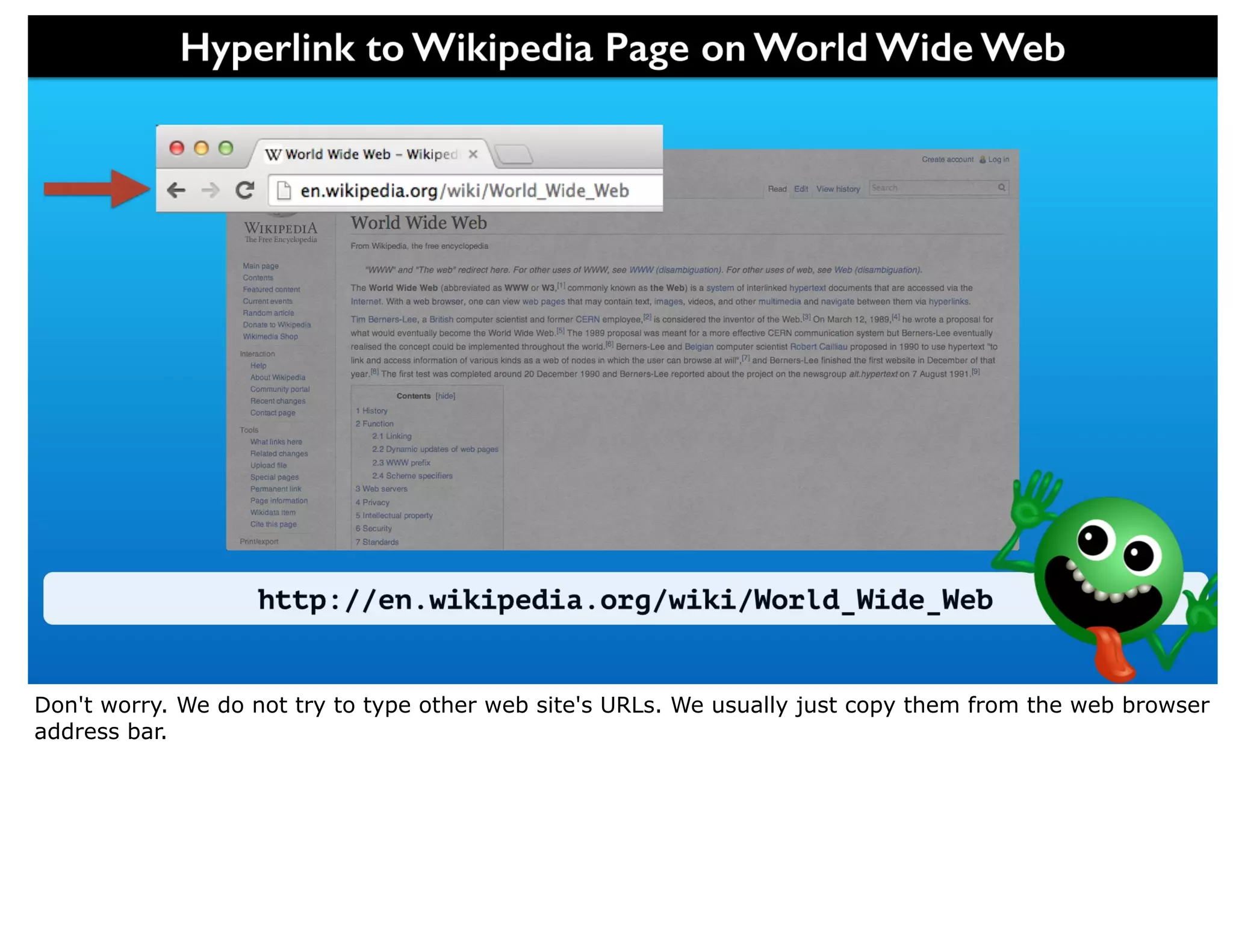The height and width of the screenshot is (952, 1233).
Task: Click the page document icon in address bar
Action: click(x=284, y=191)
